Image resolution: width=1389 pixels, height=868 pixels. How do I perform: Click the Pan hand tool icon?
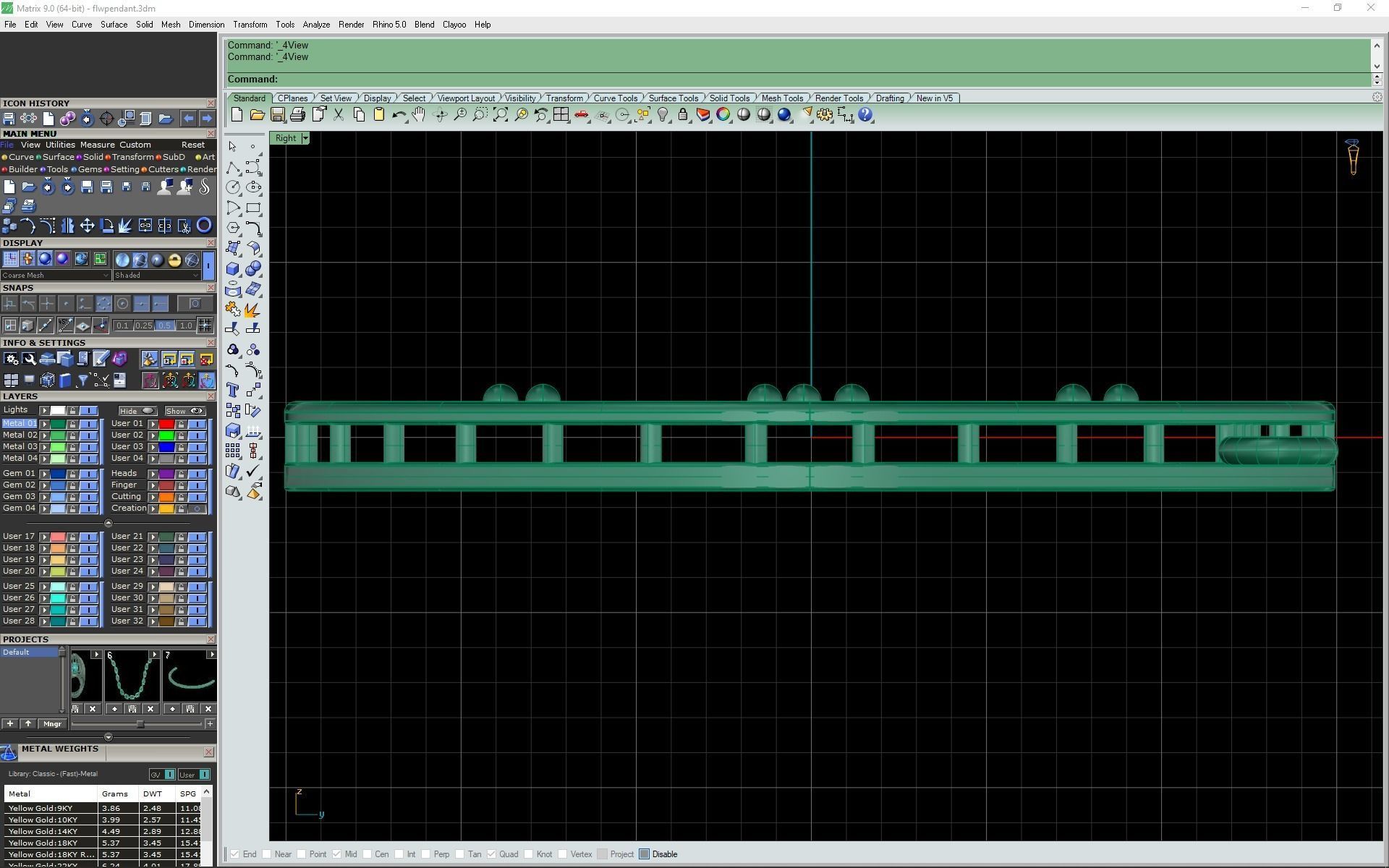tap(419, 115)
